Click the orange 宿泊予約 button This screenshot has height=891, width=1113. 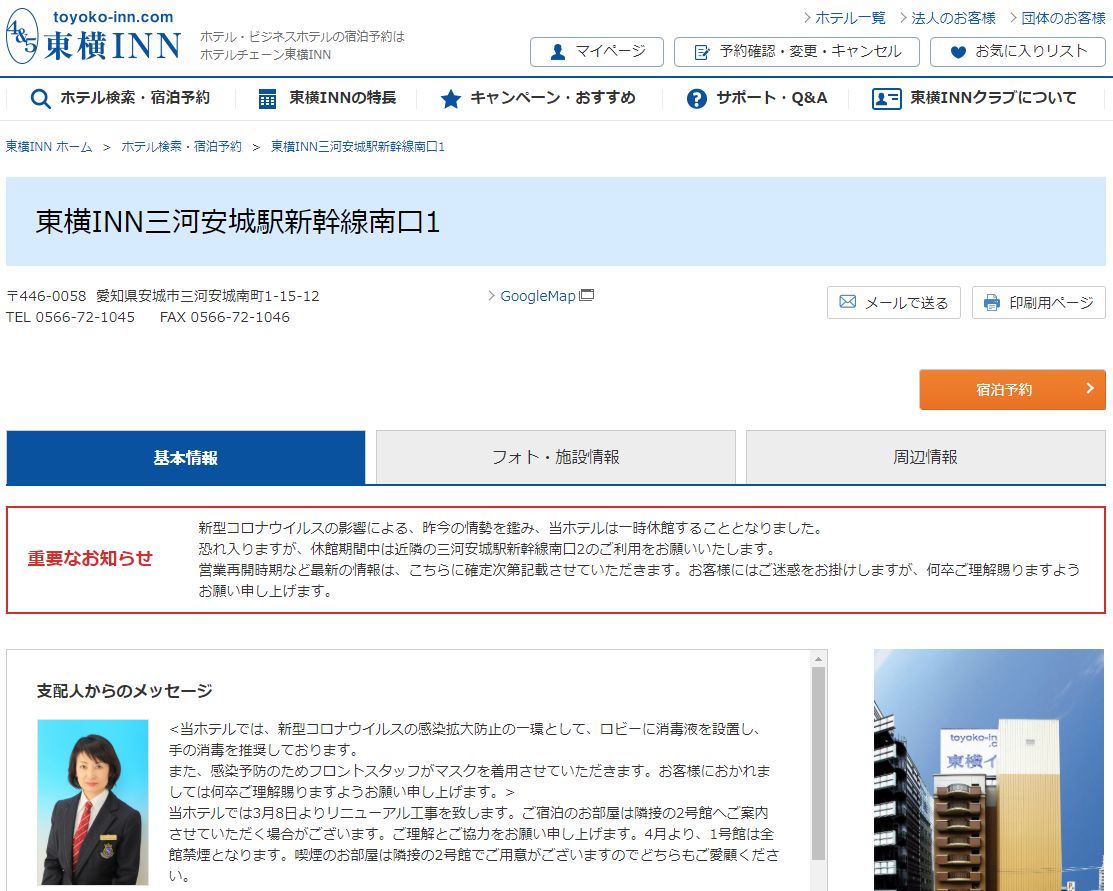(x=1012, y=389)
